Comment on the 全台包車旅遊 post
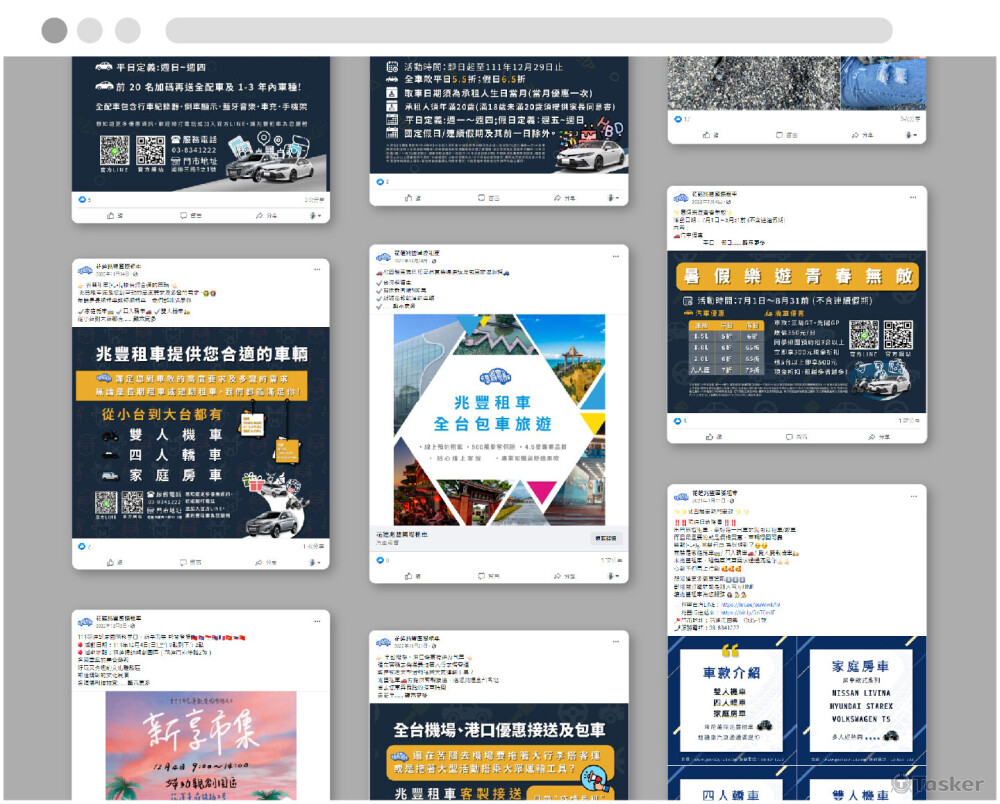Screen dimensions: 1000x804 pyautogui.click(x=490, y=576)
